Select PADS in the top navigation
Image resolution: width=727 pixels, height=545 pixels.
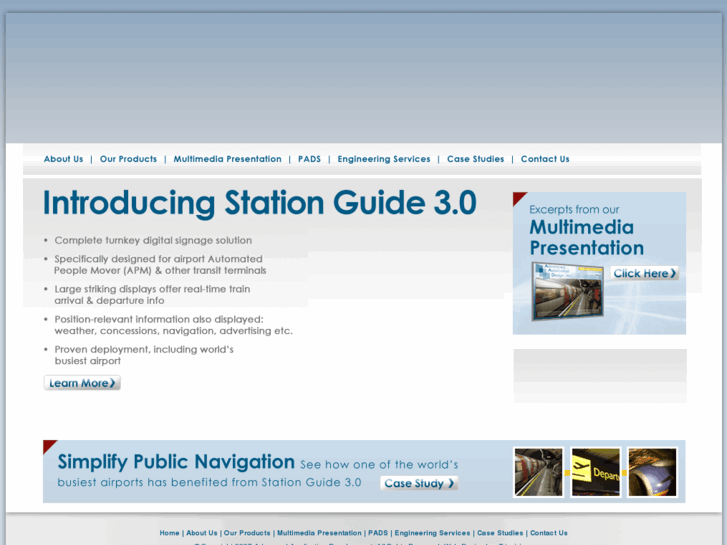pyautogui.click(x=309, y=159)
